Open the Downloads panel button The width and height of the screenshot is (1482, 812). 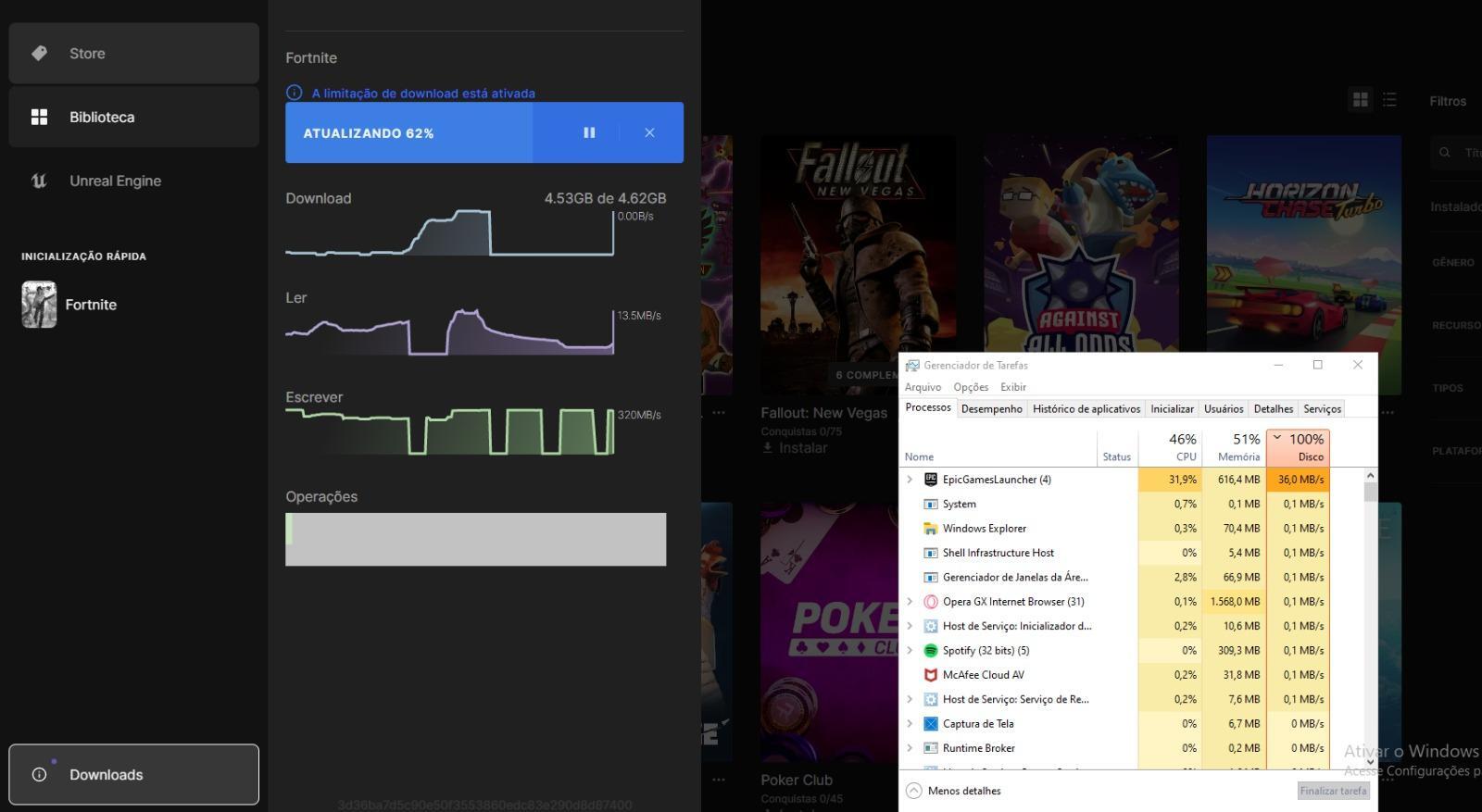click(x=133, y=774)
